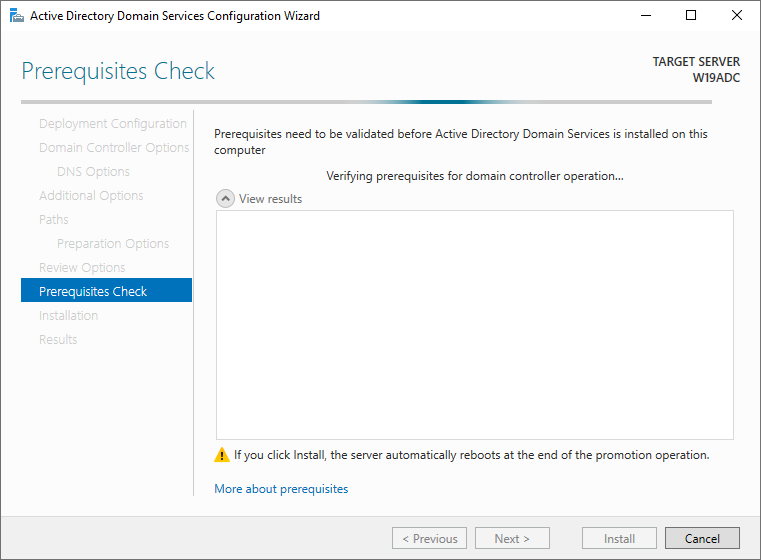Screen dimensions: 761x560
Task: Click the yellow warning triangle icon
Action: pos(222,455)
